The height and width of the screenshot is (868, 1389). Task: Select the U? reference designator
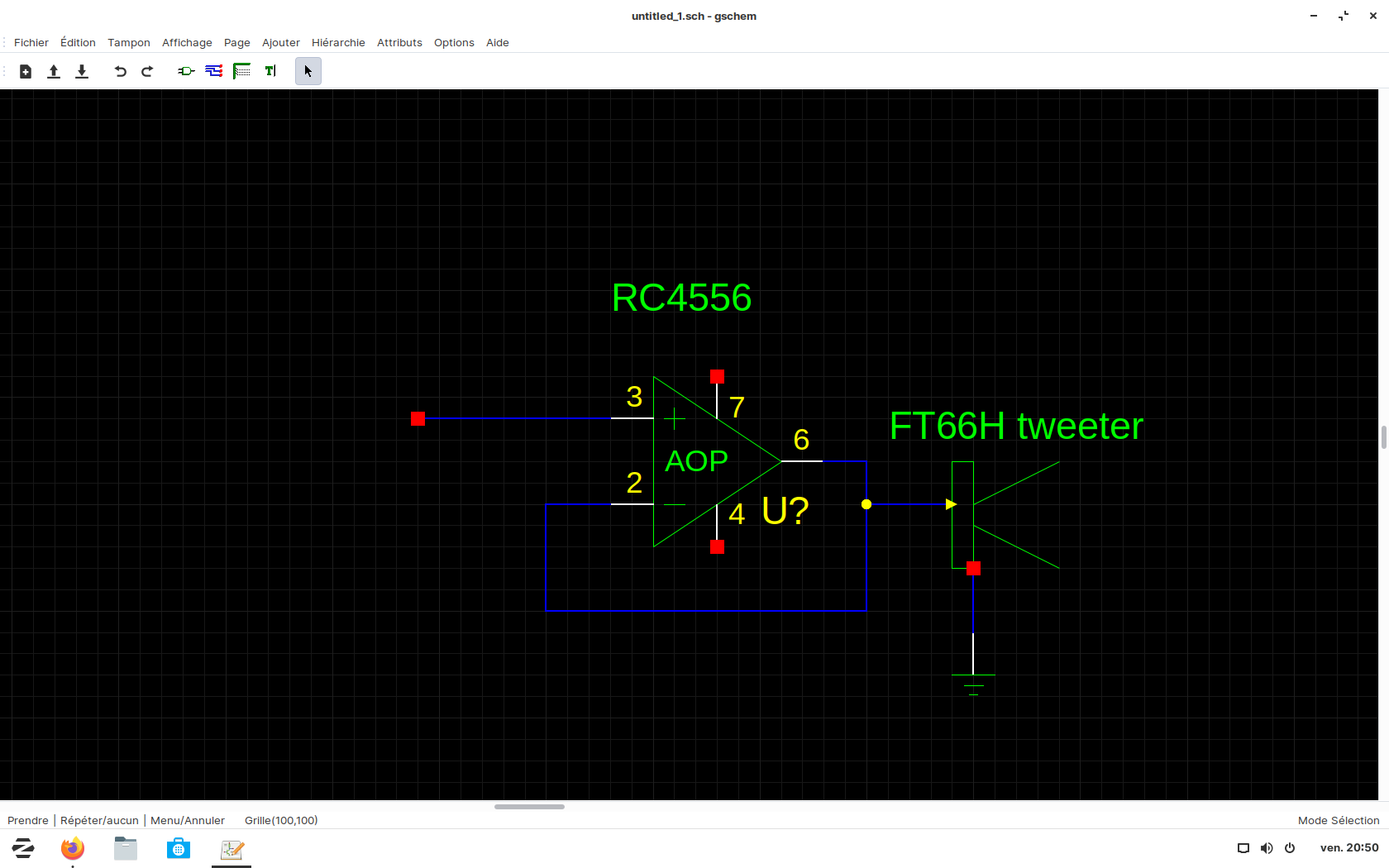tap(785, 511)
